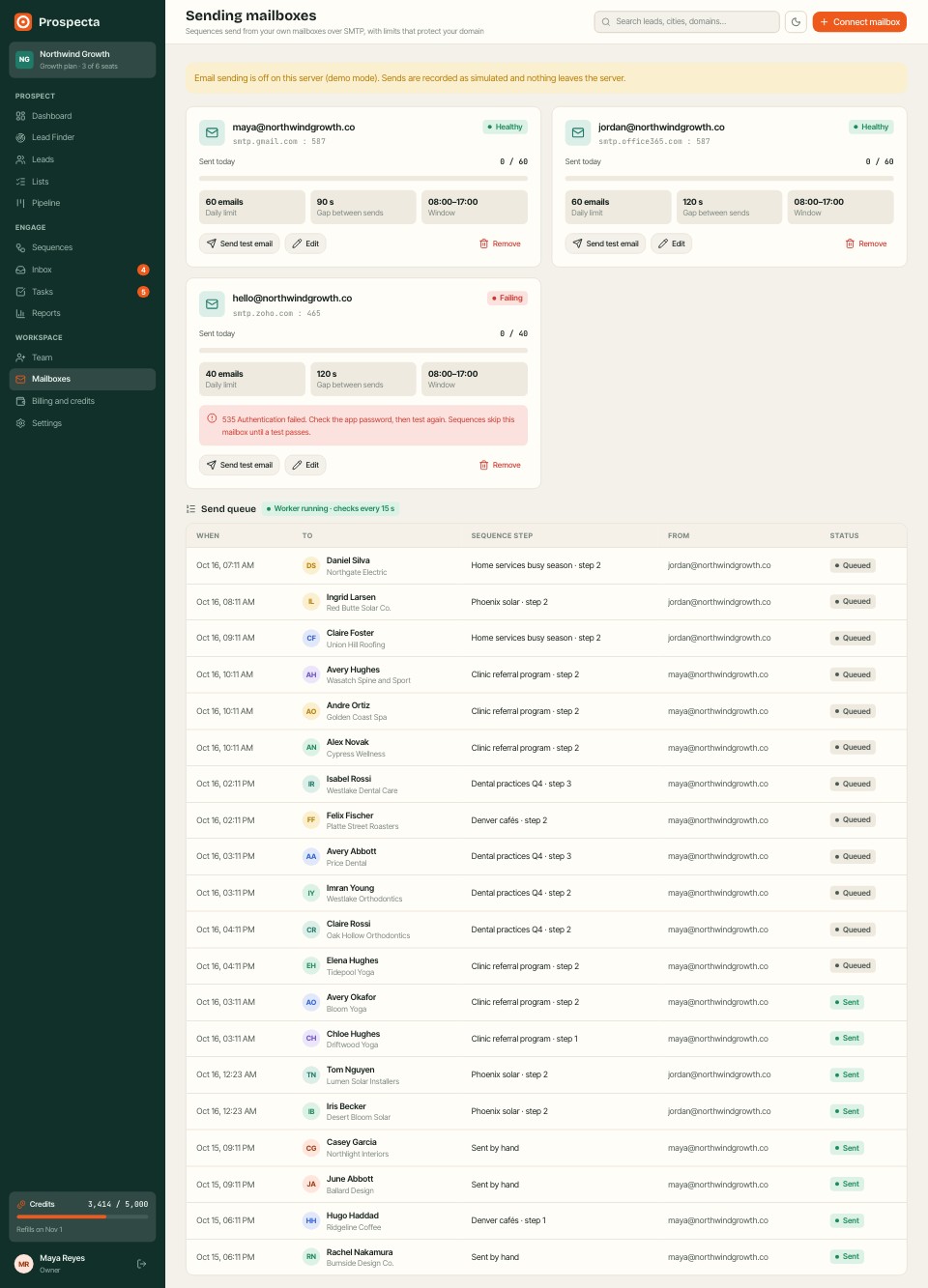The width and height of the screenshot is (928, 1288).
Task: Send test email for maya mailbox
Action: click(240, 243)
